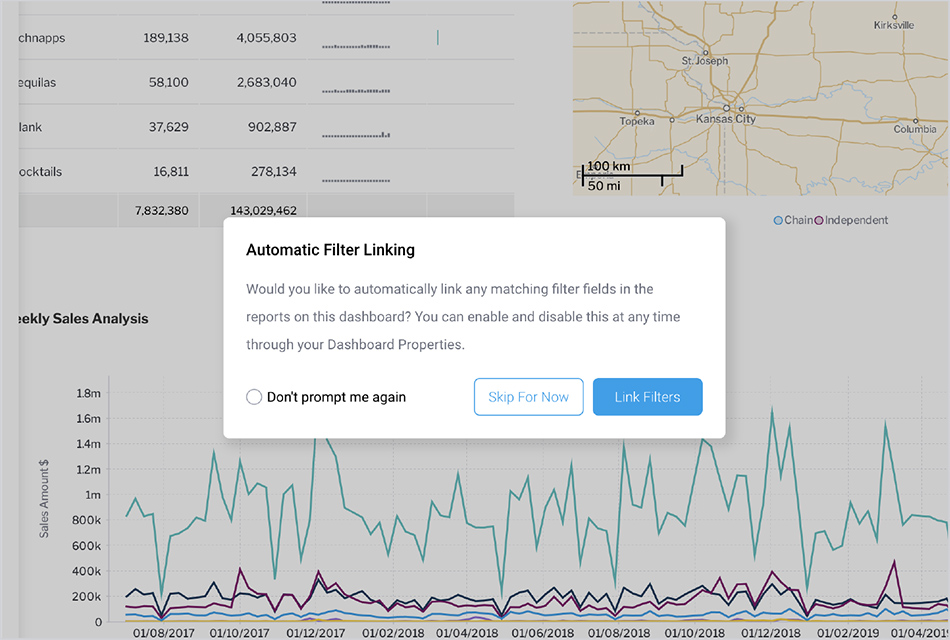Click the Skip For Now button
The width and height of the screenshot is (950, 640).
tap(528, 397)
